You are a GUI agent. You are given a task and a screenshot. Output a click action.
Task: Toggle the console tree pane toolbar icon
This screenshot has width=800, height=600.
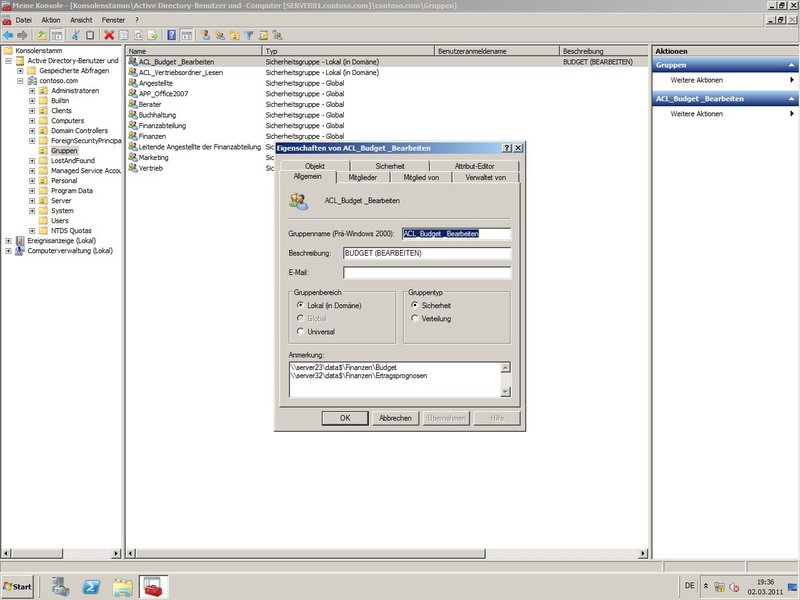click(57, 35)
